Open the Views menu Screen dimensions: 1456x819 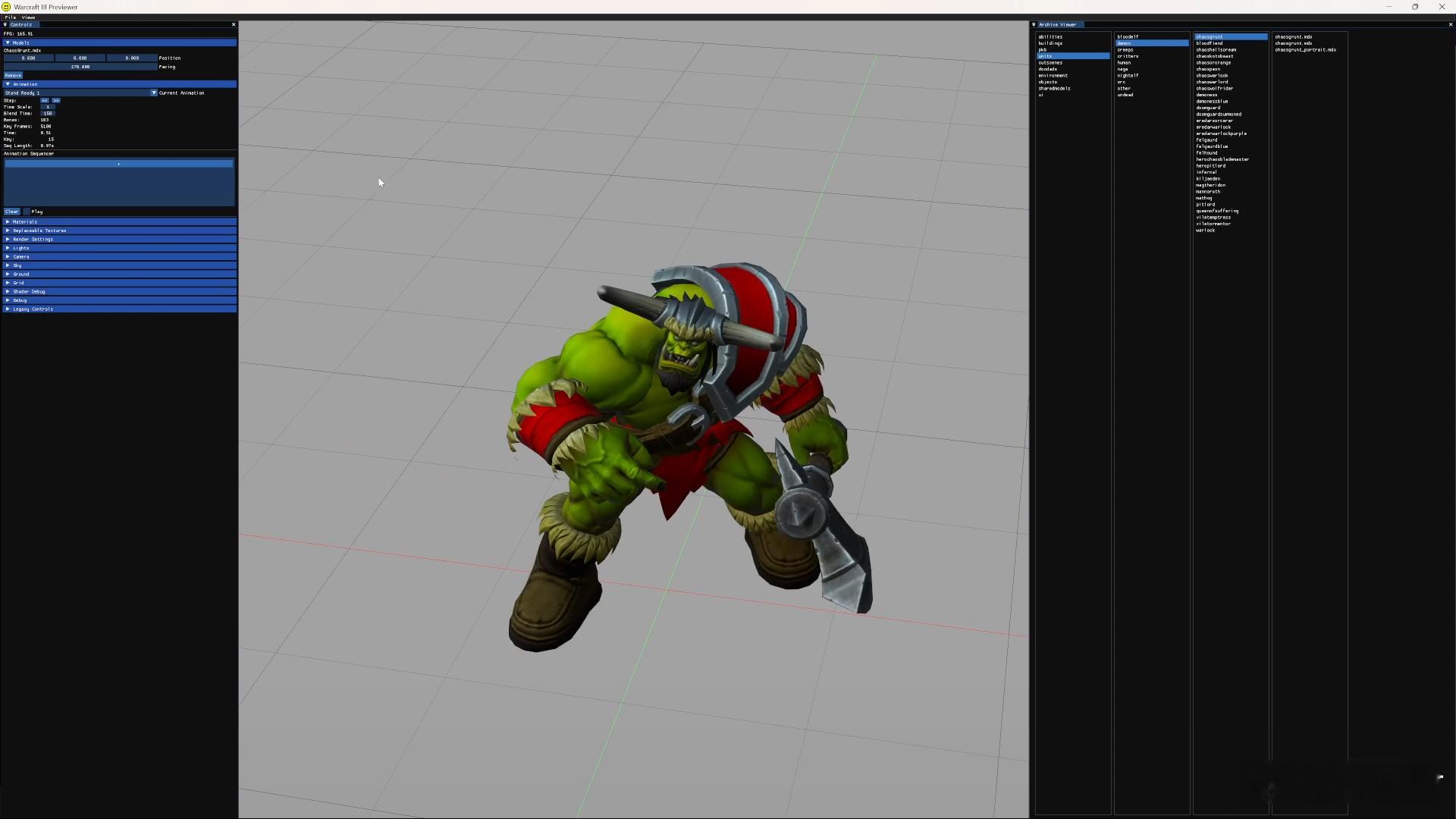28,17
